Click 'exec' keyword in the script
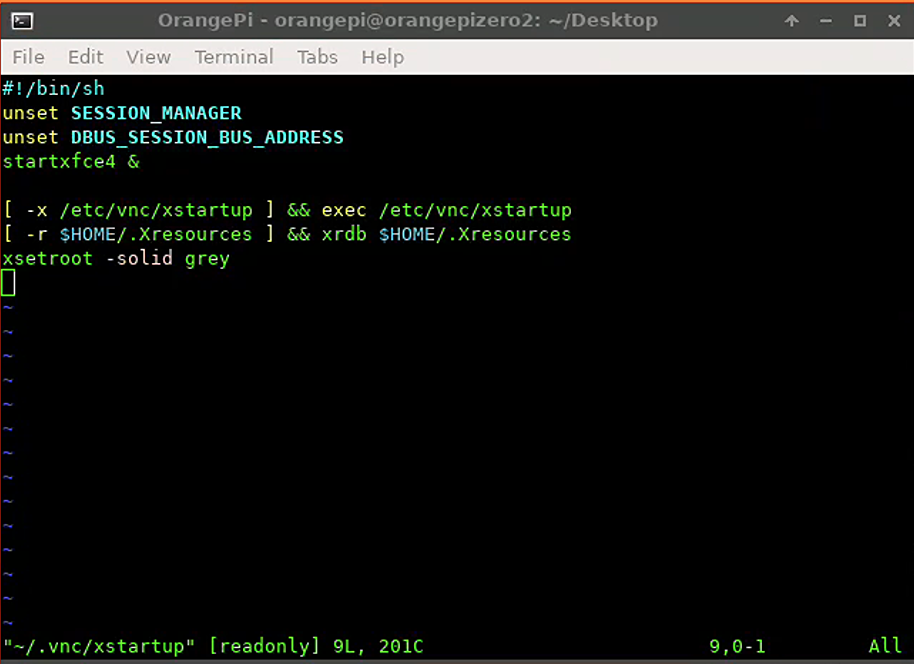 coord(344,210)
